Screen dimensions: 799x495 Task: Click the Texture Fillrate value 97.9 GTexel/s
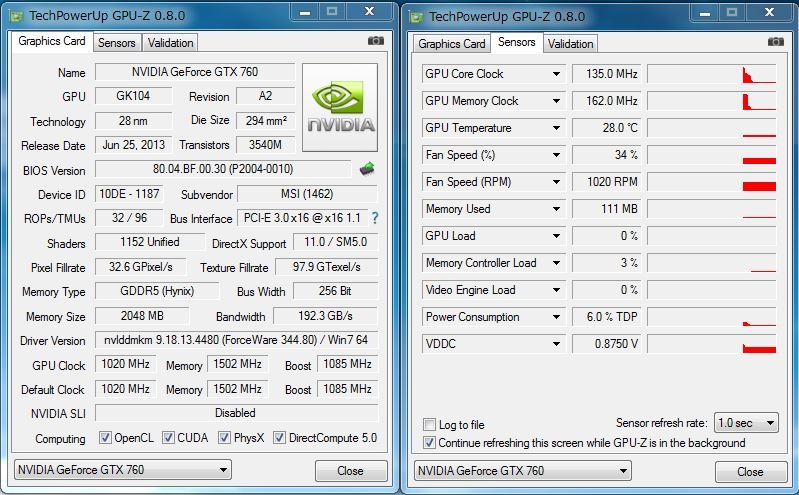click(327, 267)
